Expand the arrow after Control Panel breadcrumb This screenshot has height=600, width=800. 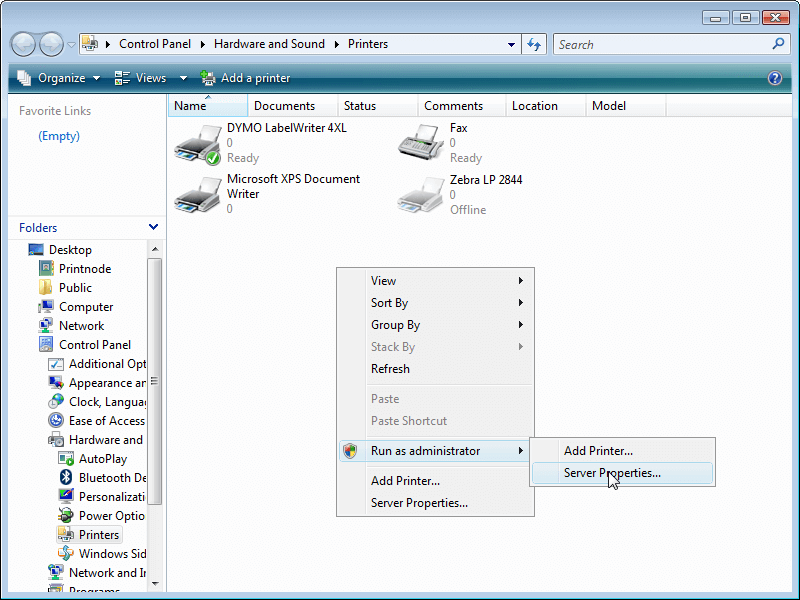point(203,44)
